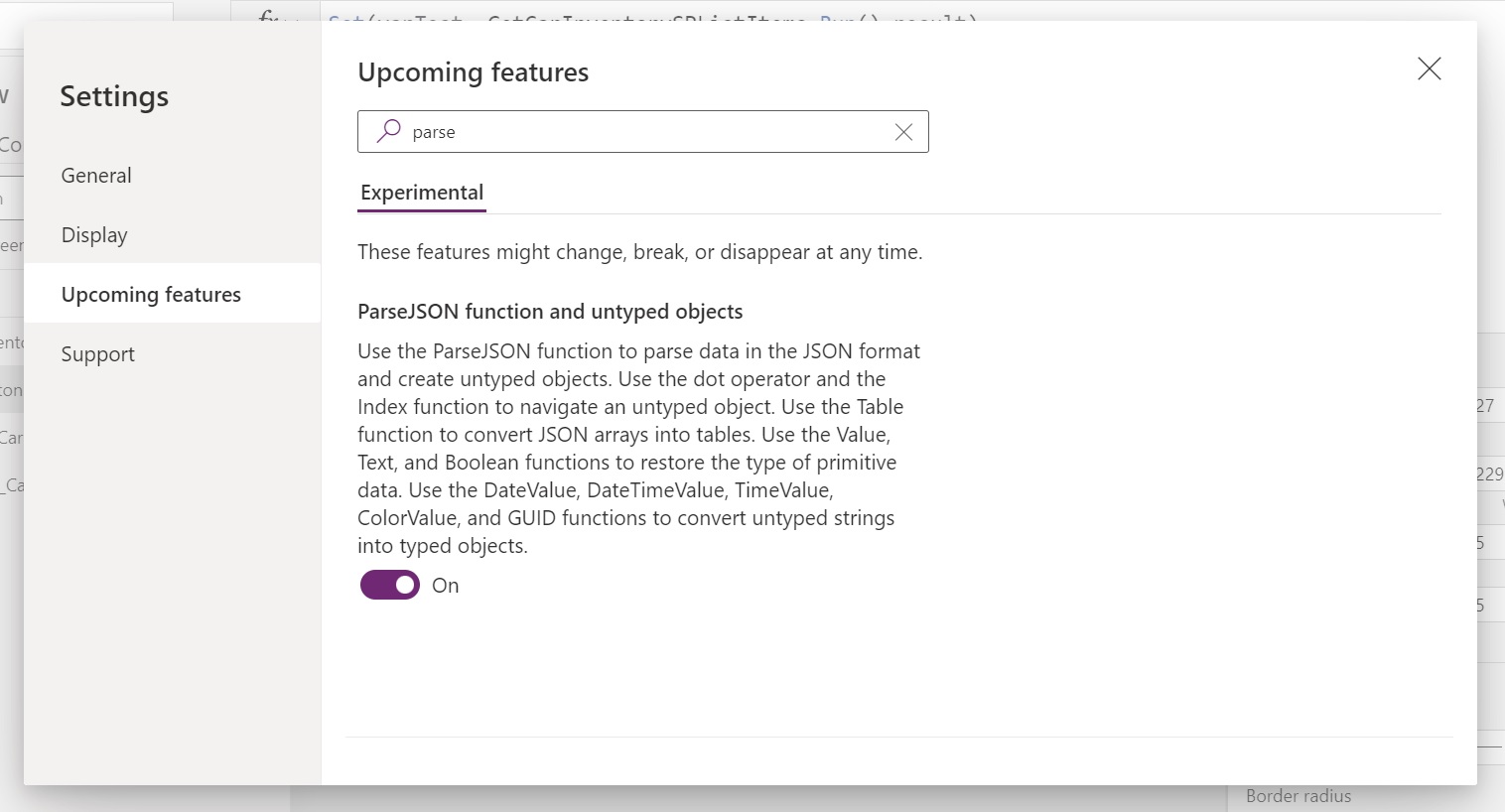This screenshot has height=812, width=1505.
Task: Click the Upcoming features page heading
Action: [x=474, y=72]
